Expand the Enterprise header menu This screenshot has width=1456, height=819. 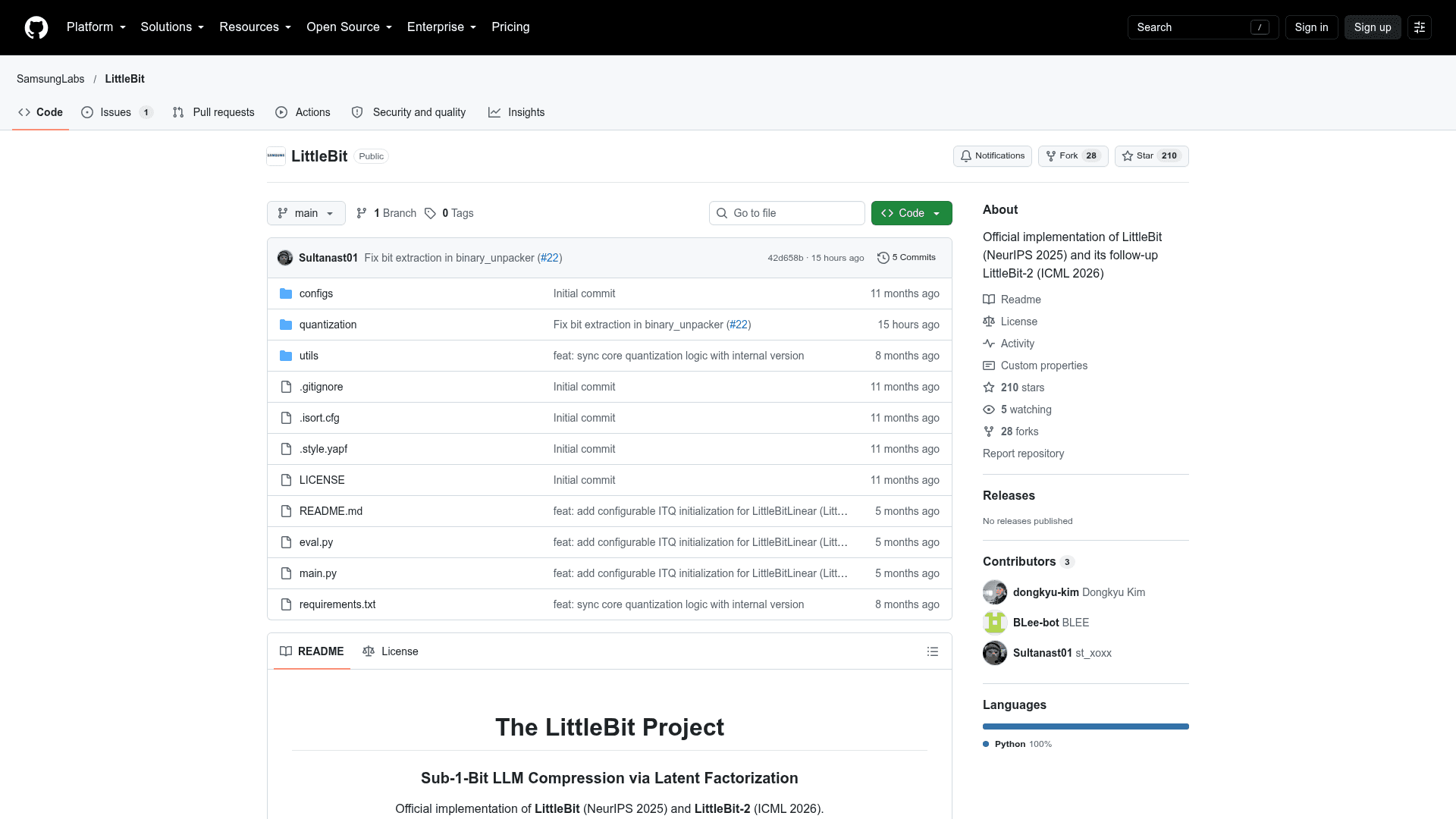point(442,27)
